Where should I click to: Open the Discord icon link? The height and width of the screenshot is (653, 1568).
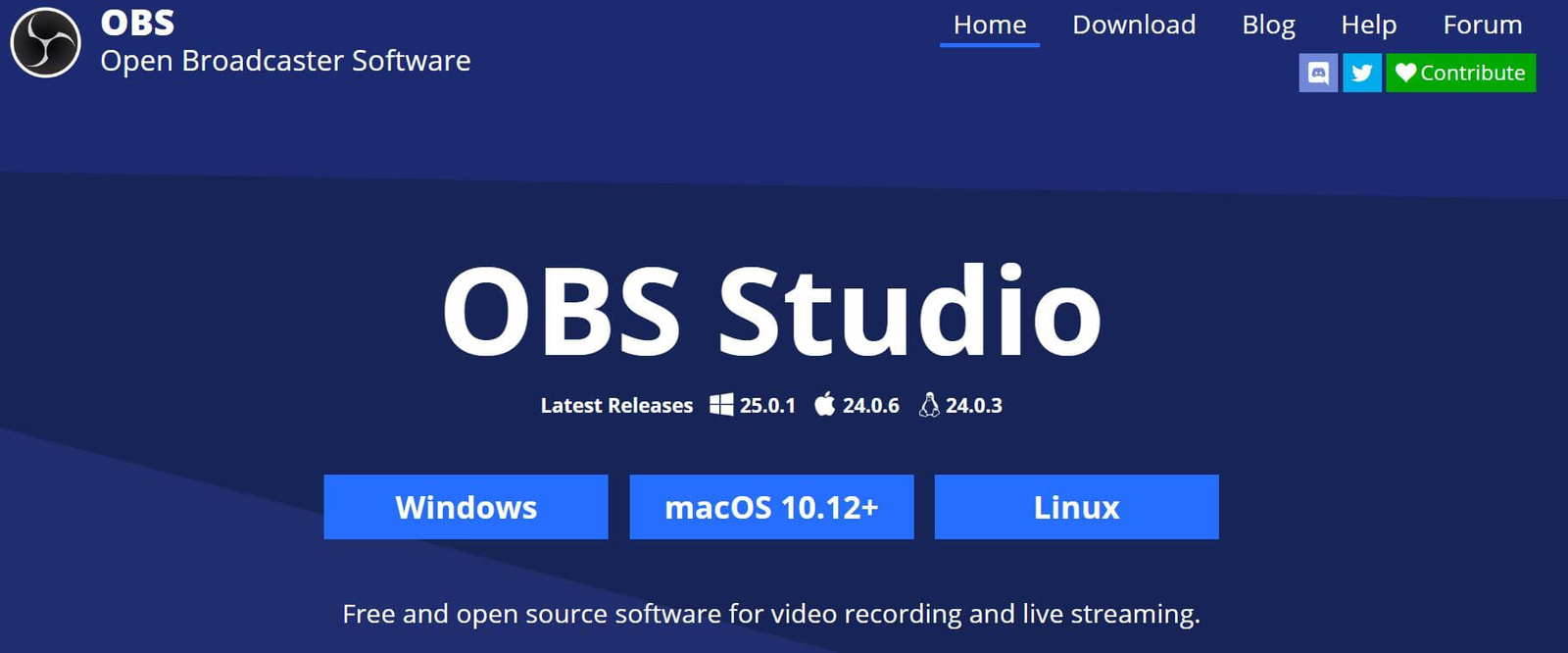(x=1318, y=73)
